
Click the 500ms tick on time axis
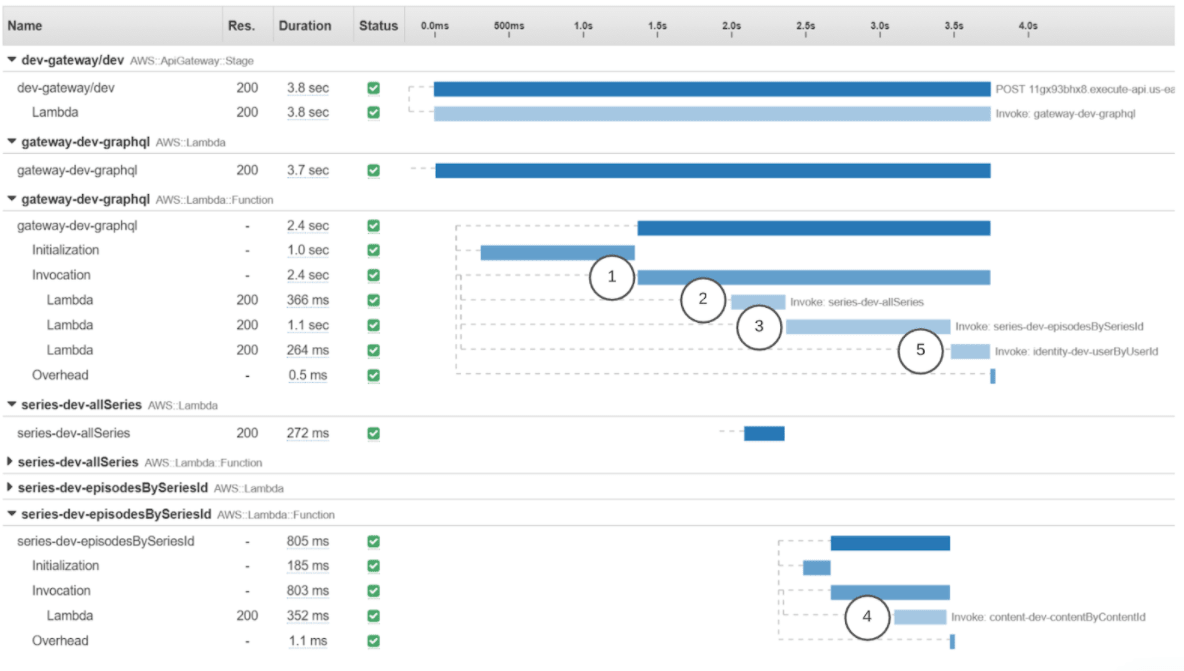pyautogui.click(x=509, y=26)
